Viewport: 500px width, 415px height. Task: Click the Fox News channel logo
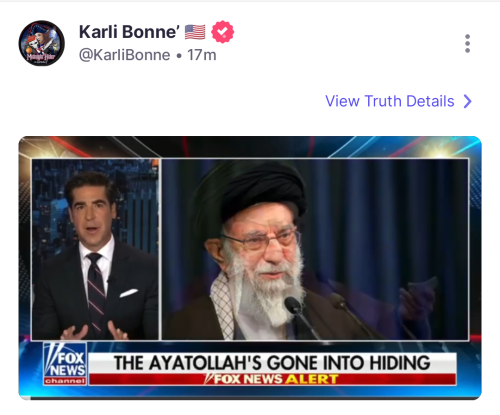65,364
